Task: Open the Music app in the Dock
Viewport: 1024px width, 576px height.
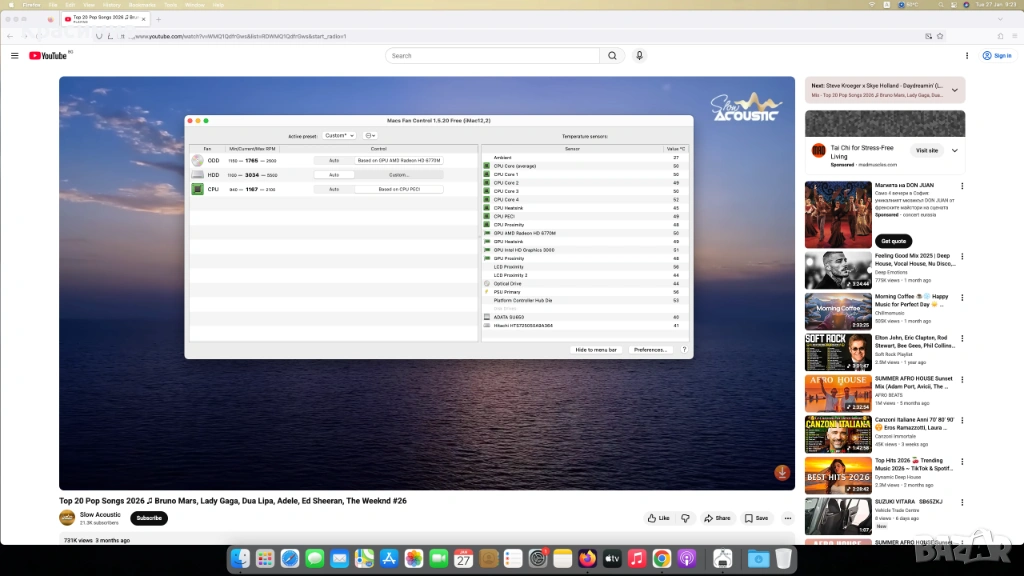Action: 637,558
